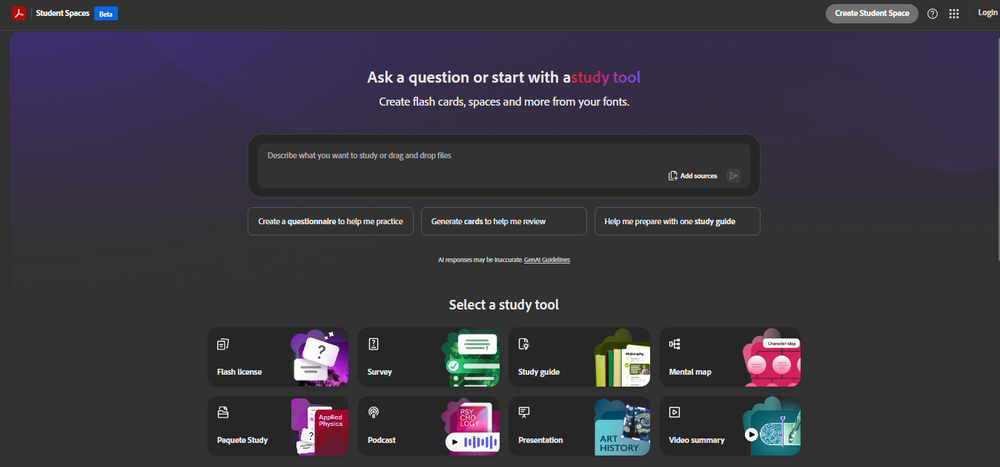The width and height of the screenshot is (1000, 467).
Task: Open the Video summary tool card
Action: 730,426
